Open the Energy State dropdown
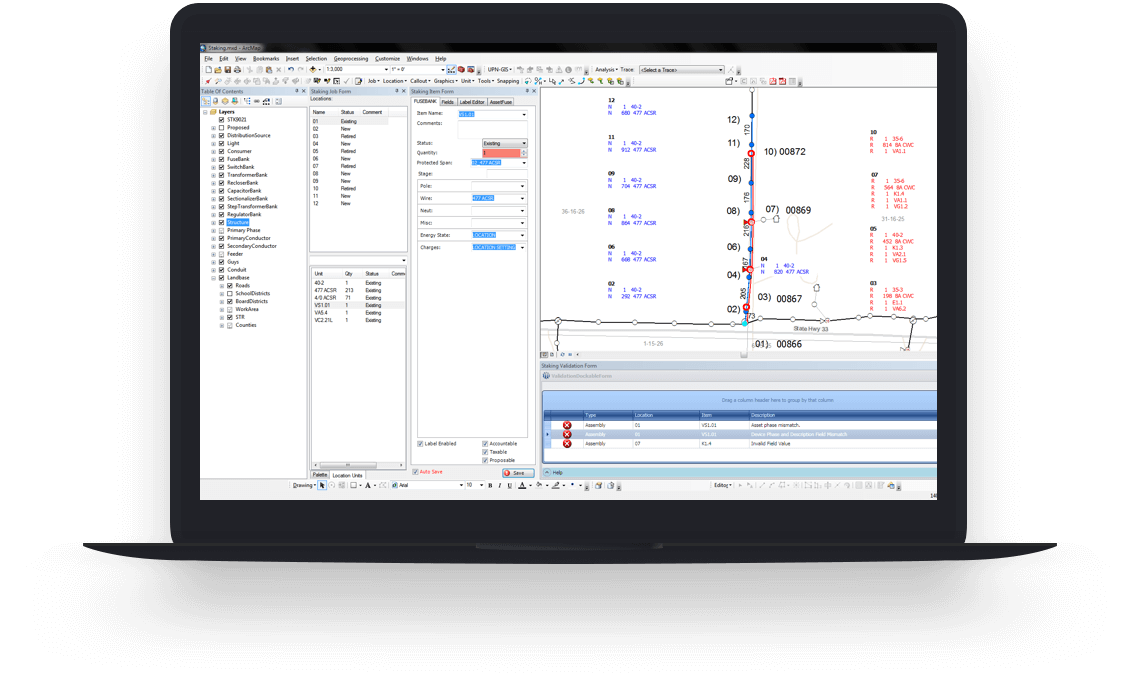 522,236
